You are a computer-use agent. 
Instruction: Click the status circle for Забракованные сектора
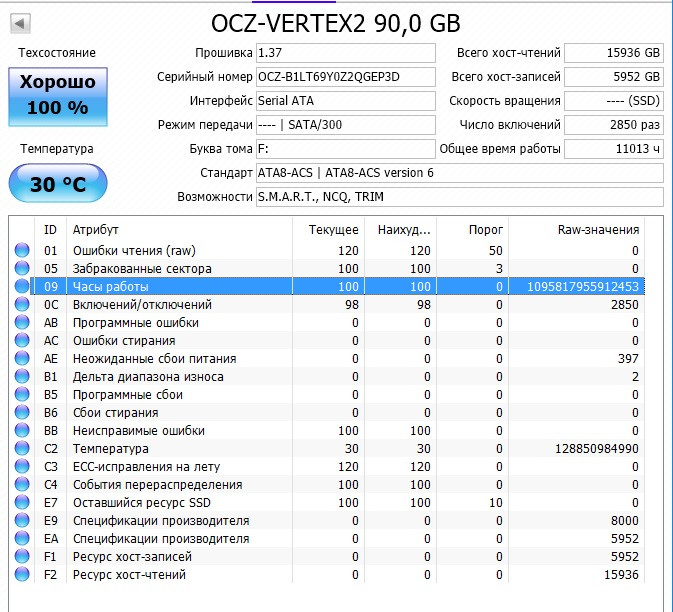[x=22, y=268]
